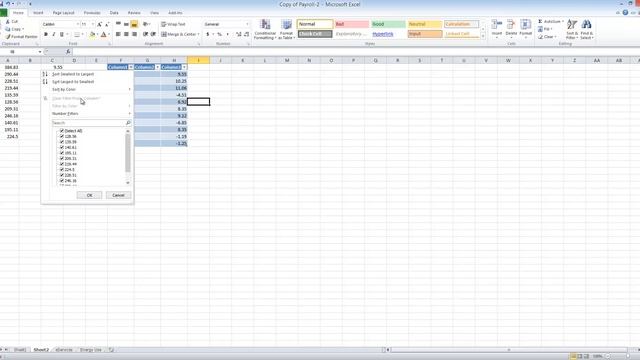Switch to the Data tab
This screenshot has width=640, height=360.
(114, 13)
